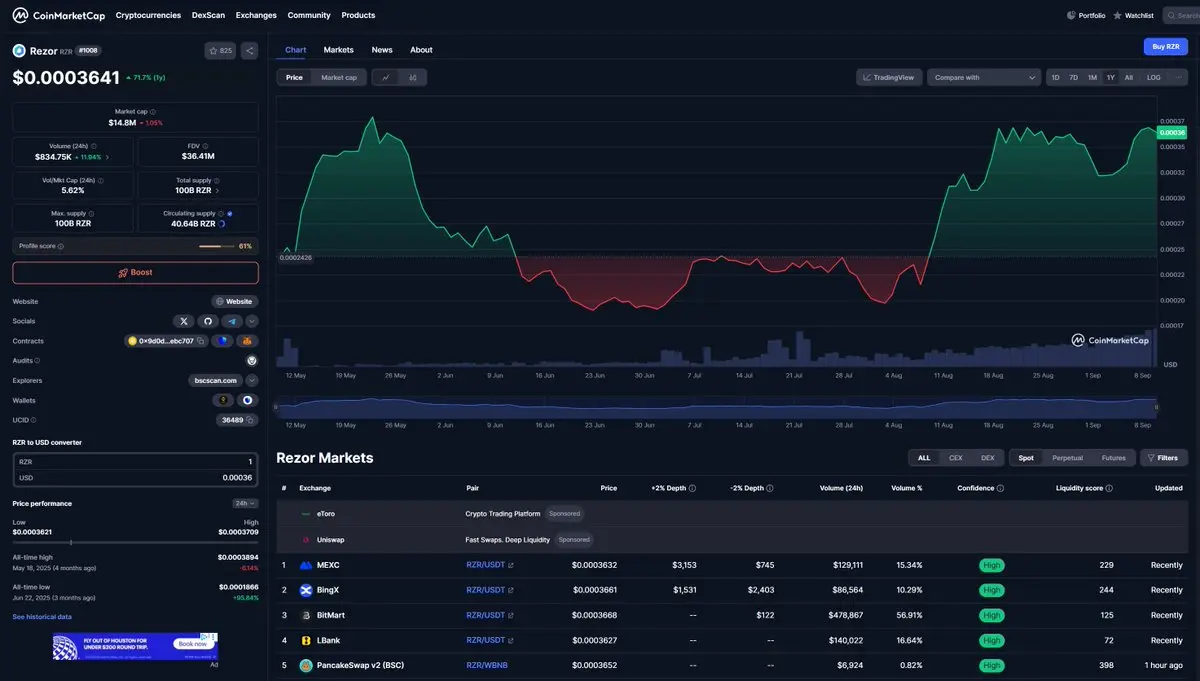
Task: Open Rezor's GitHub social link
Action: click(208, 321)
